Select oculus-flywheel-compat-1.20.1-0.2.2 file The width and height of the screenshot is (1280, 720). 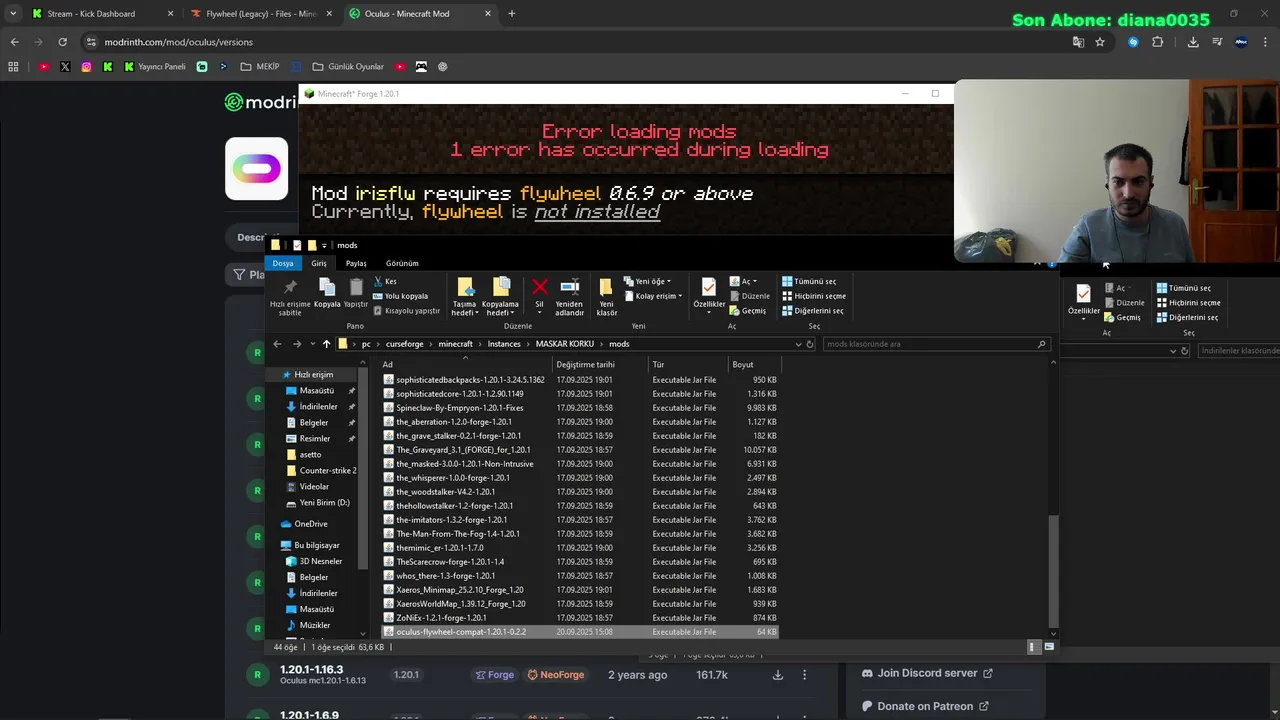tap(580, 632)
